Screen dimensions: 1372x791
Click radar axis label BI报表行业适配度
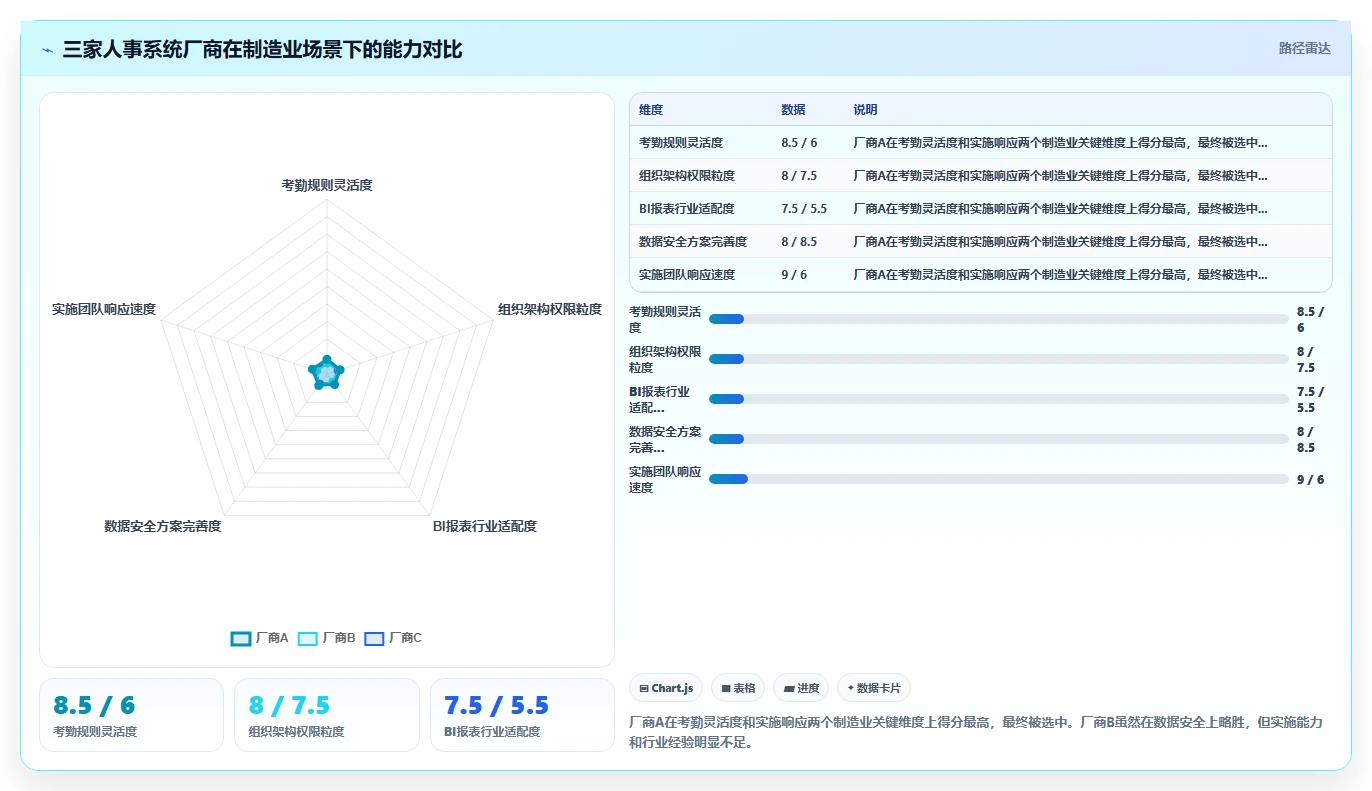485,526
